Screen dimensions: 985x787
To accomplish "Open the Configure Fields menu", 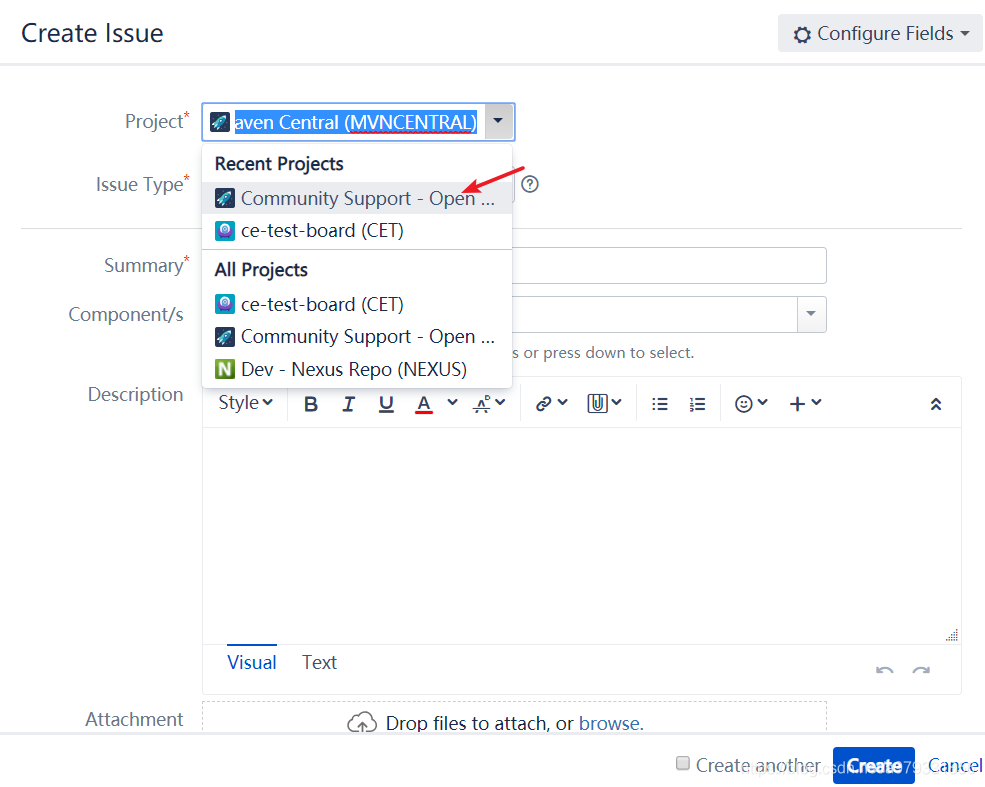I will [x=880, y=33].
